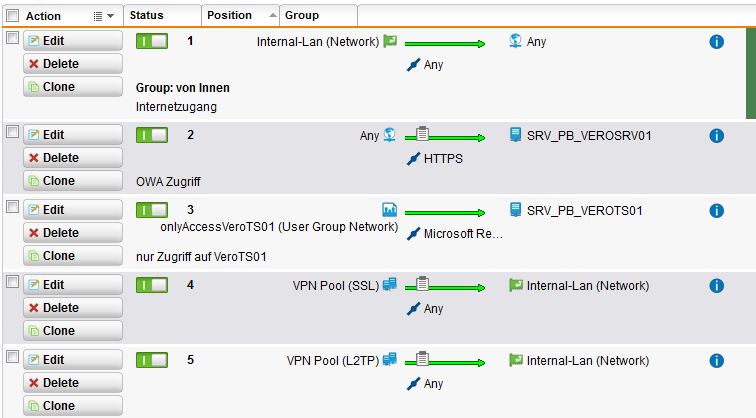
Task: Edit the OWA Zugriff rule
Action: click(x=73, y=135)
